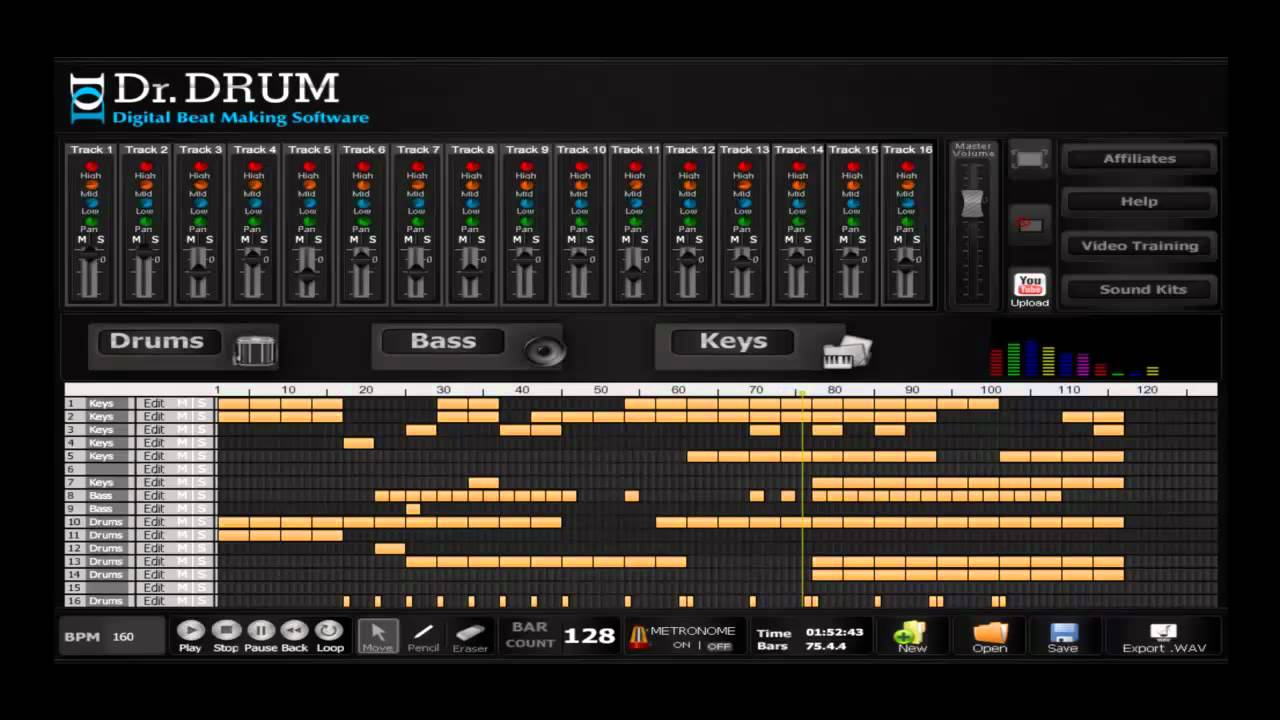The image size is (1280, 720).
Task: Turn the metronome ON
Action: tap(682, 646)
